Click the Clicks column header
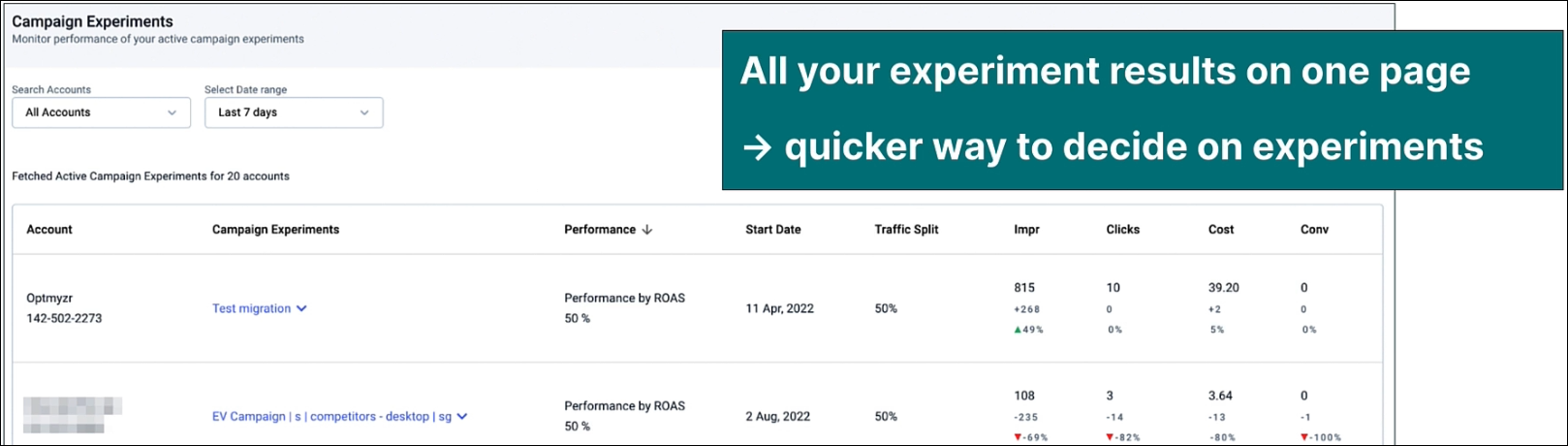Image resolution: width=1568 pixels, height=446 pixels. [x=1122, y=230]
